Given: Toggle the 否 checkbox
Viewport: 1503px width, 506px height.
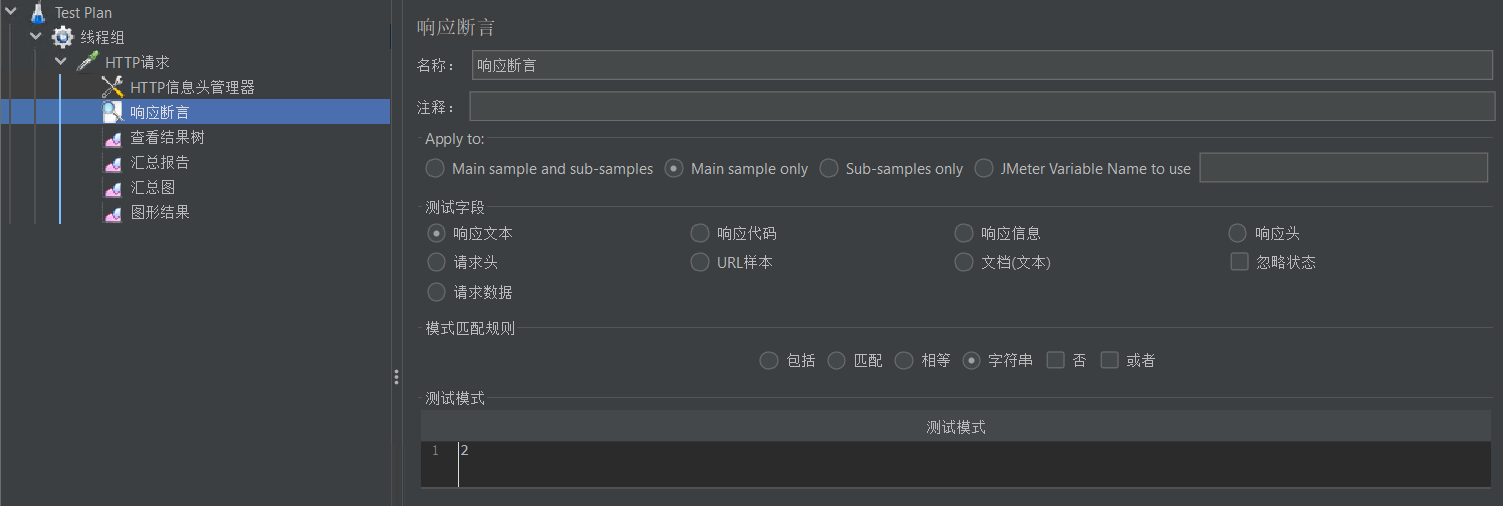Looking at the screenshot, I should [1055, 360].
